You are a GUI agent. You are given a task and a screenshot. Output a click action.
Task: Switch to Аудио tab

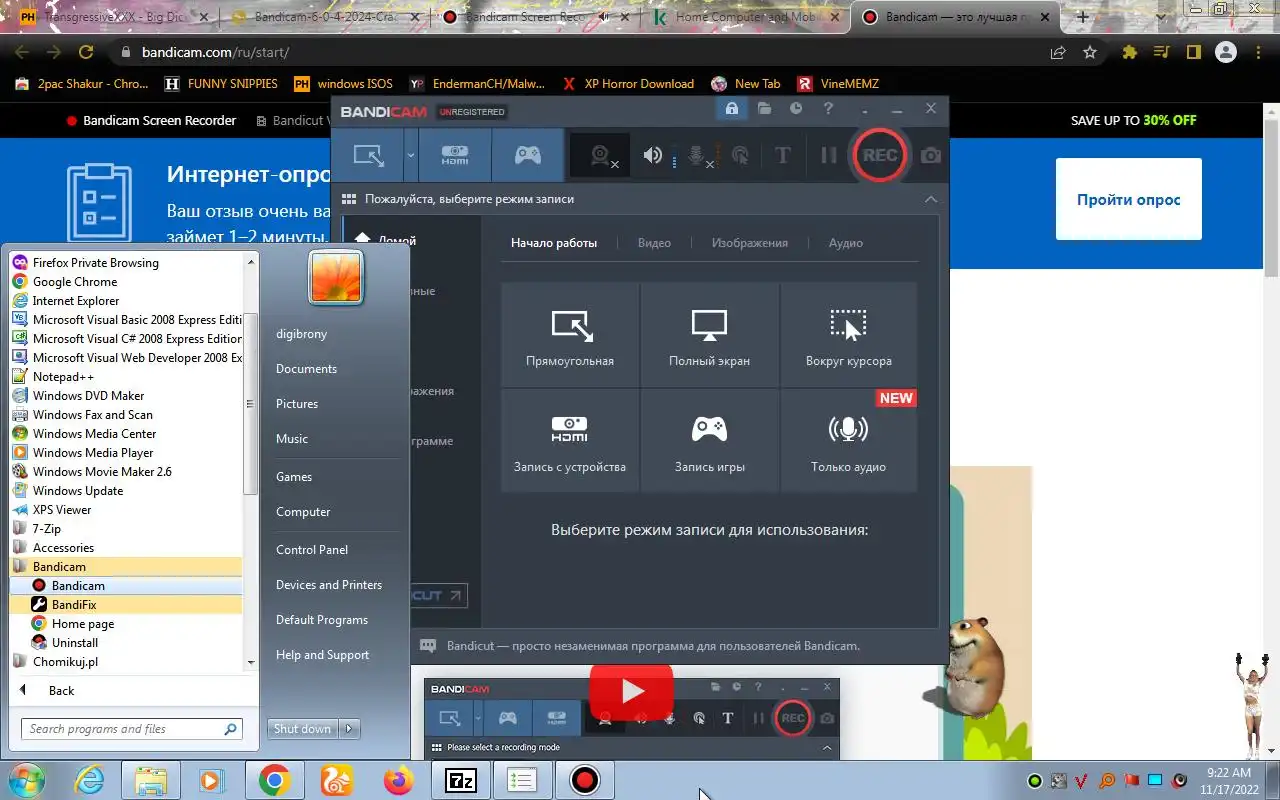(x=846, y=243)
